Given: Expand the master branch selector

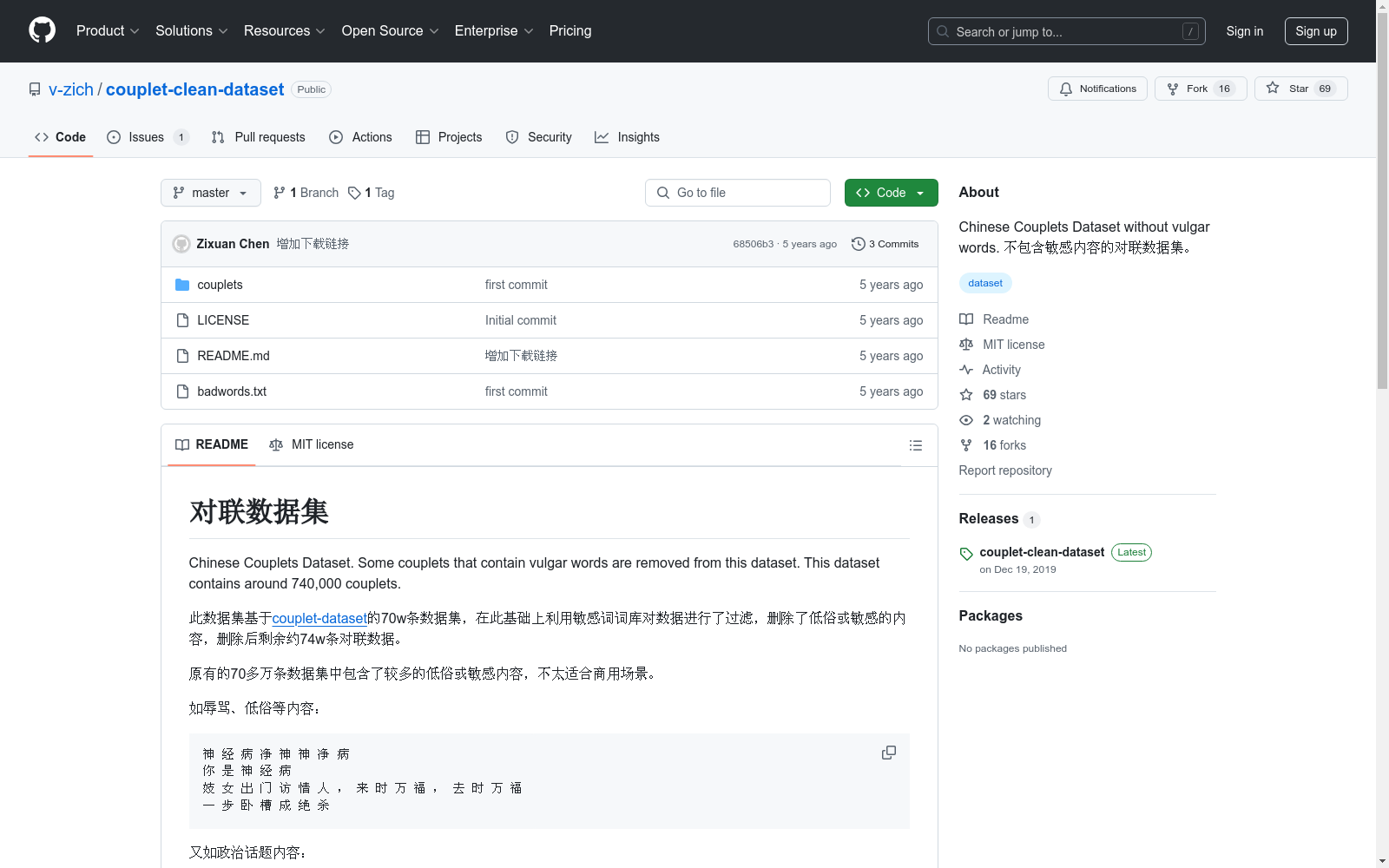Looking at the screenshot, I should click(211, 193).
